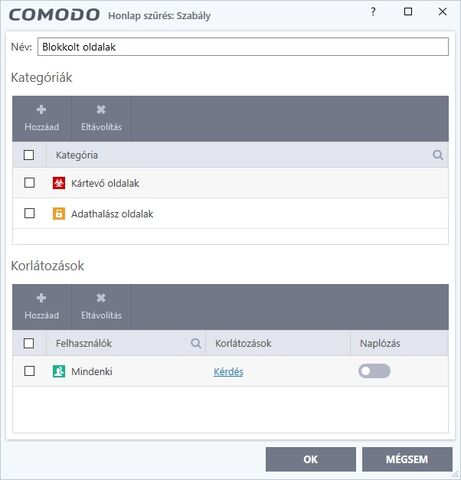Click the Név field containing Blokkolt oldalak

[243, 47]
